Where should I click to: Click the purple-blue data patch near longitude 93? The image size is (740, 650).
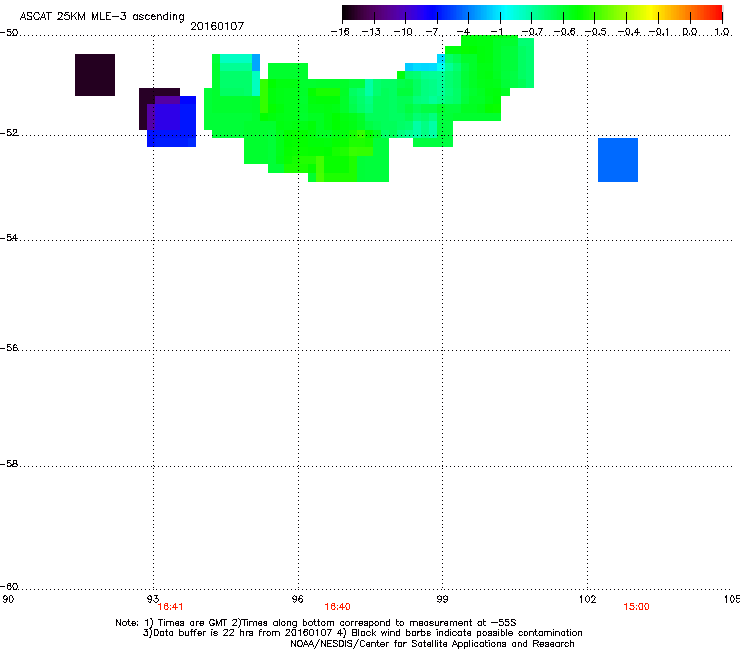171,121
